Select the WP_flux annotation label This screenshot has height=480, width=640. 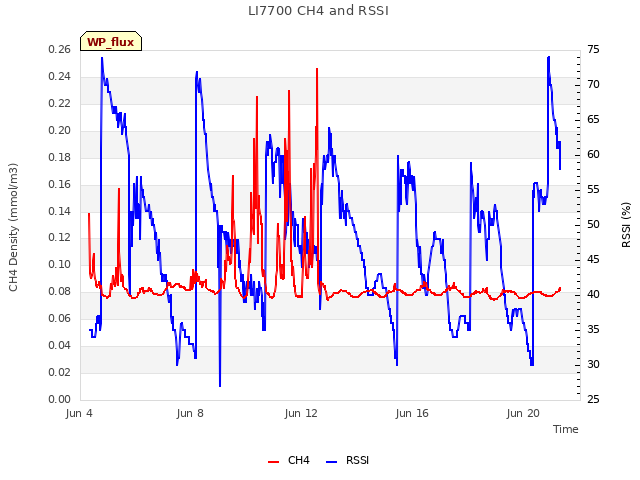[111, 42]
